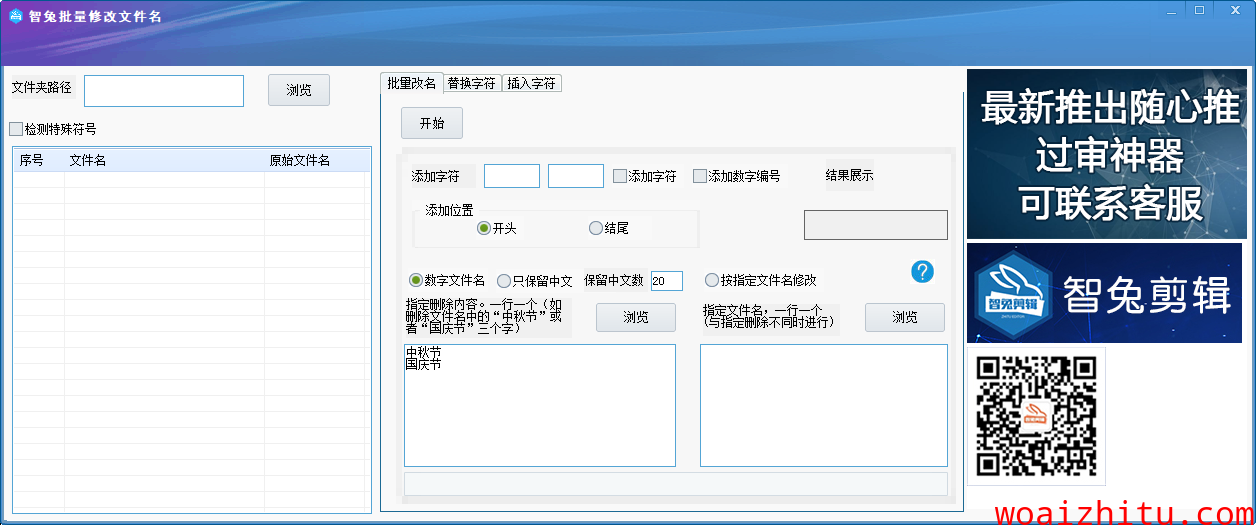Click 浏览 for 指定文件名
This screenshot has height=525, width=1256.
point(905,317)
